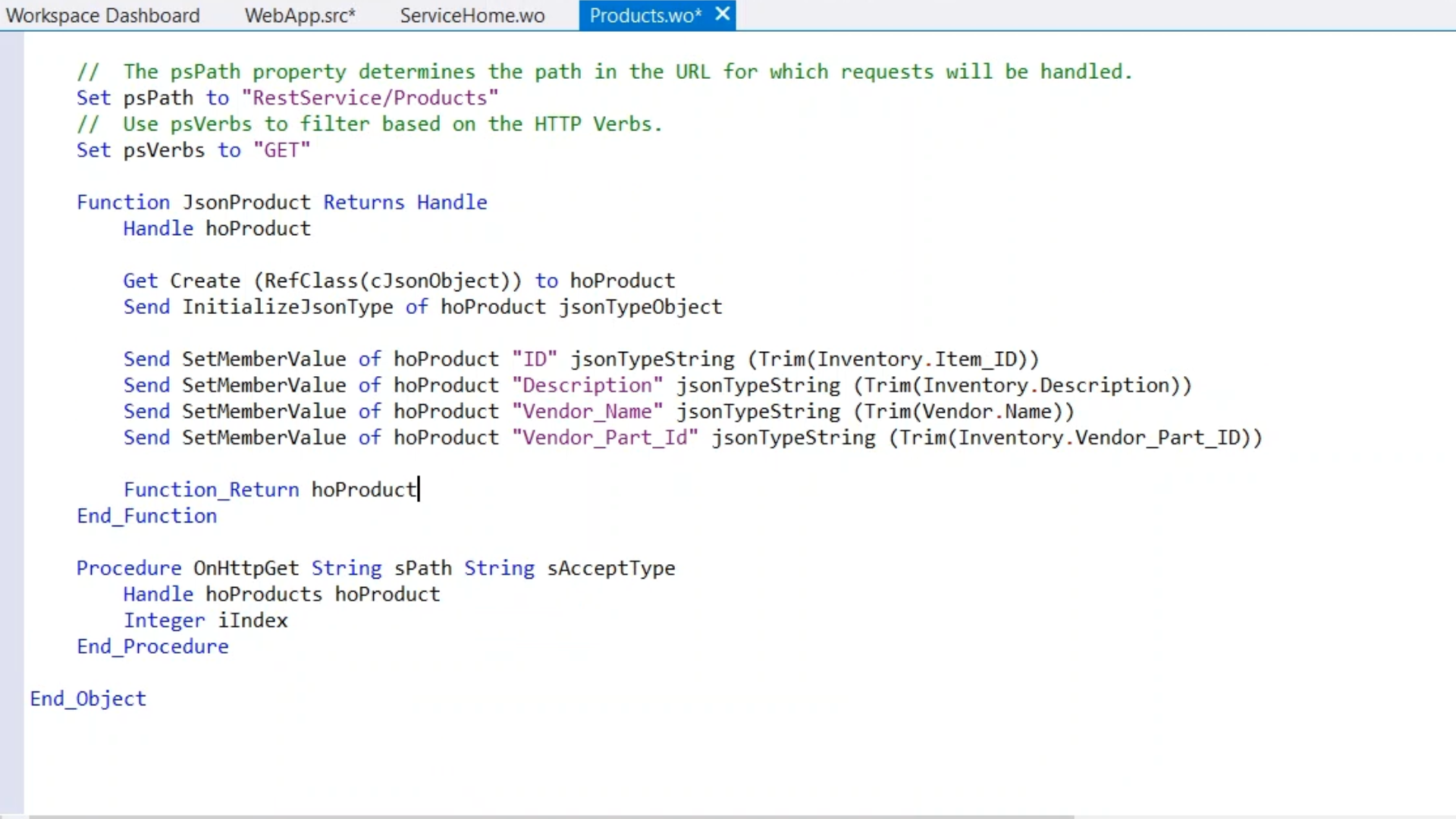Viewport: 1456px width, 819px height.
Task: Click the Function_Return keyword
Action: pos(211,490)
